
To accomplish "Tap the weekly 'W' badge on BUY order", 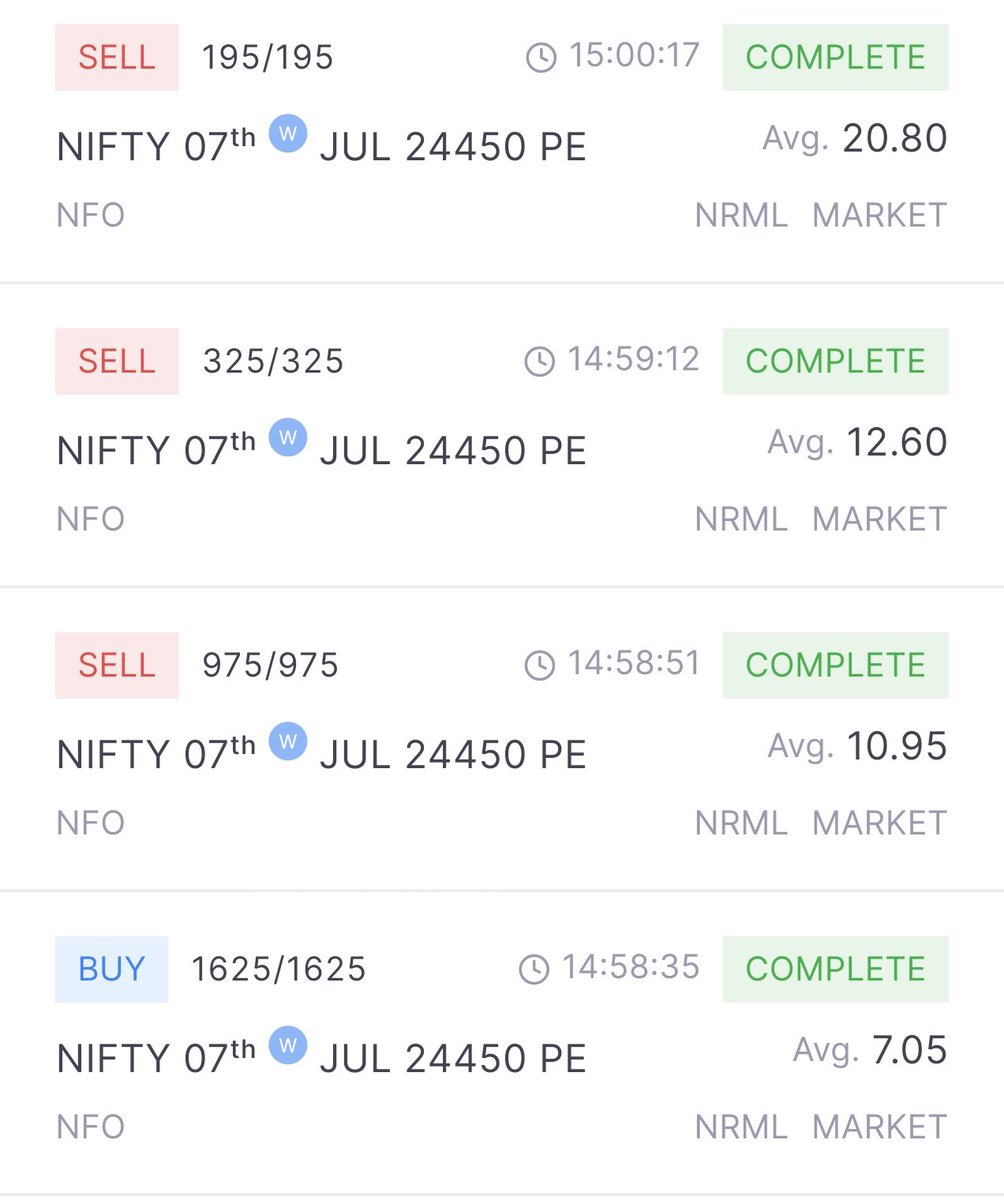I will tap(288, 1046).
